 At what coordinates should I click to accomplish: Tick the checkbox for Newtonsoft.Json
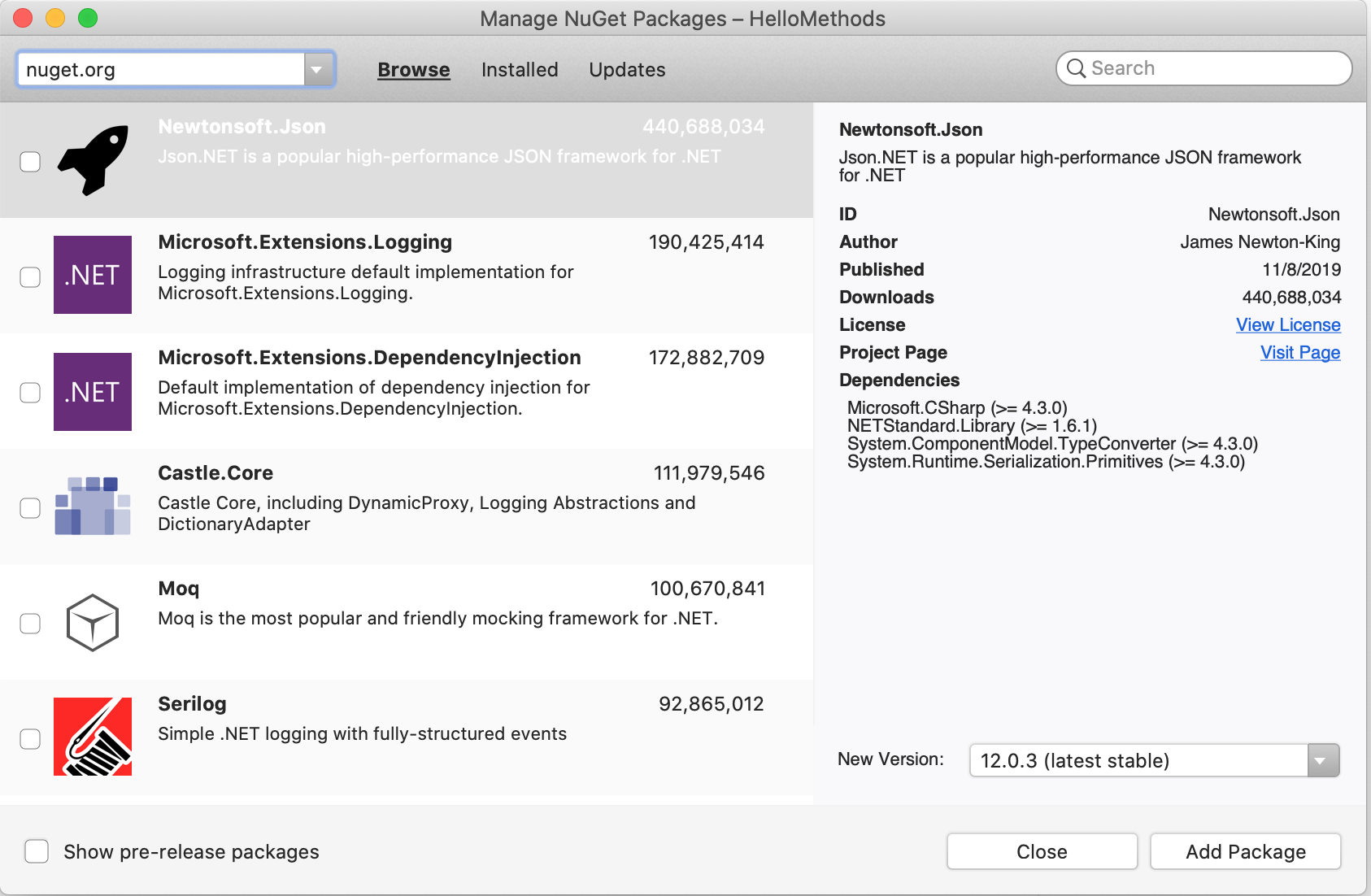[30, 162]
